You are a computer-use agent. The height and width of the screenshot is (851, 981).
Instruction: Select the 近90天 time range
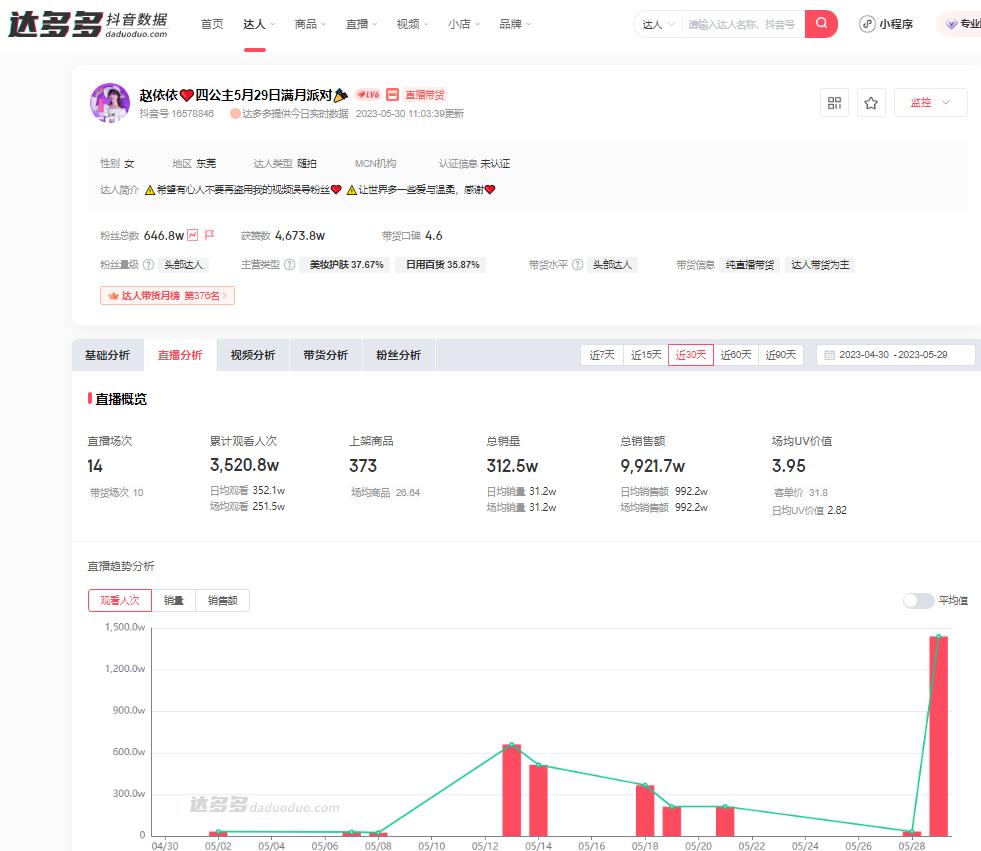(x=780, y=354)
